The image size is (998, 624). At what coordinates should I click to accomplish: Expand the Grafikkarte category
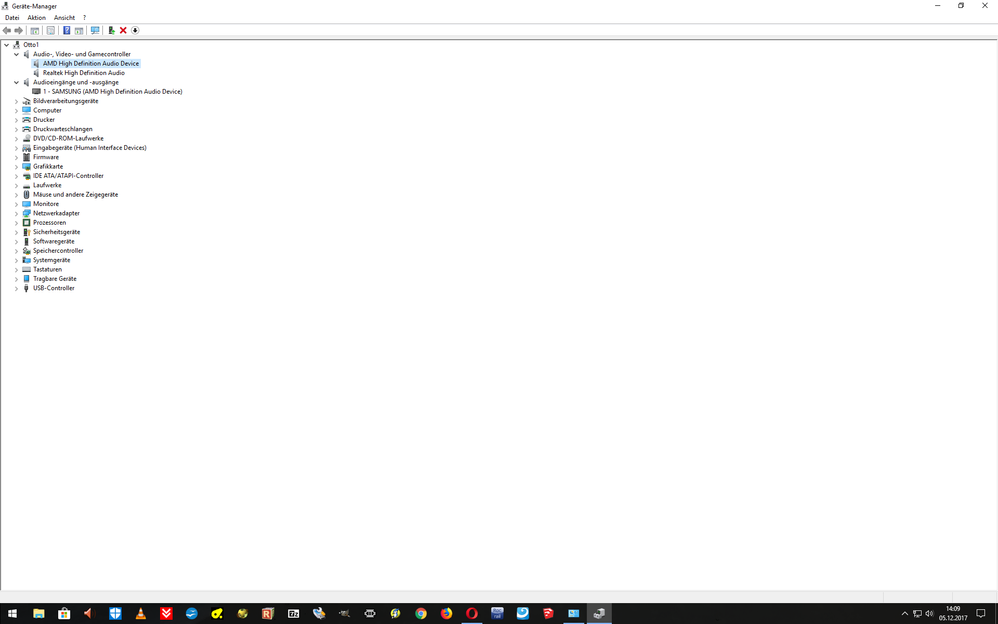16,167
